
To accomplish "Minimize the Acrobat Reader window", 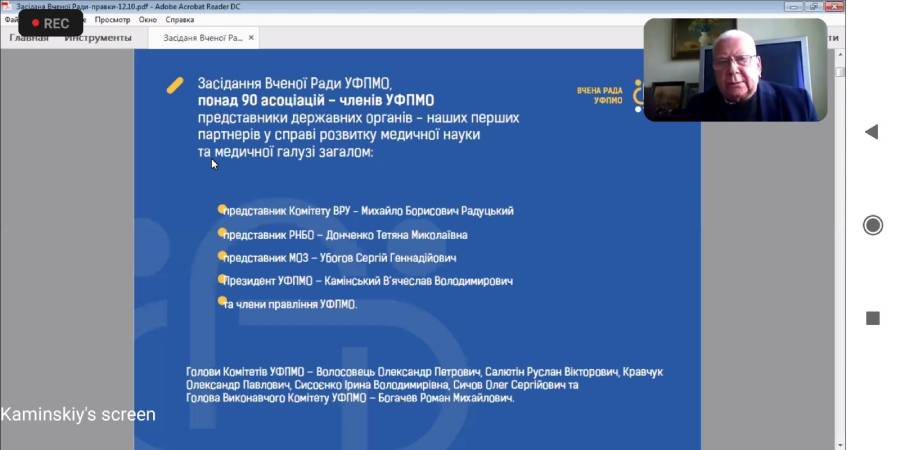I will (x=794, y=6).
